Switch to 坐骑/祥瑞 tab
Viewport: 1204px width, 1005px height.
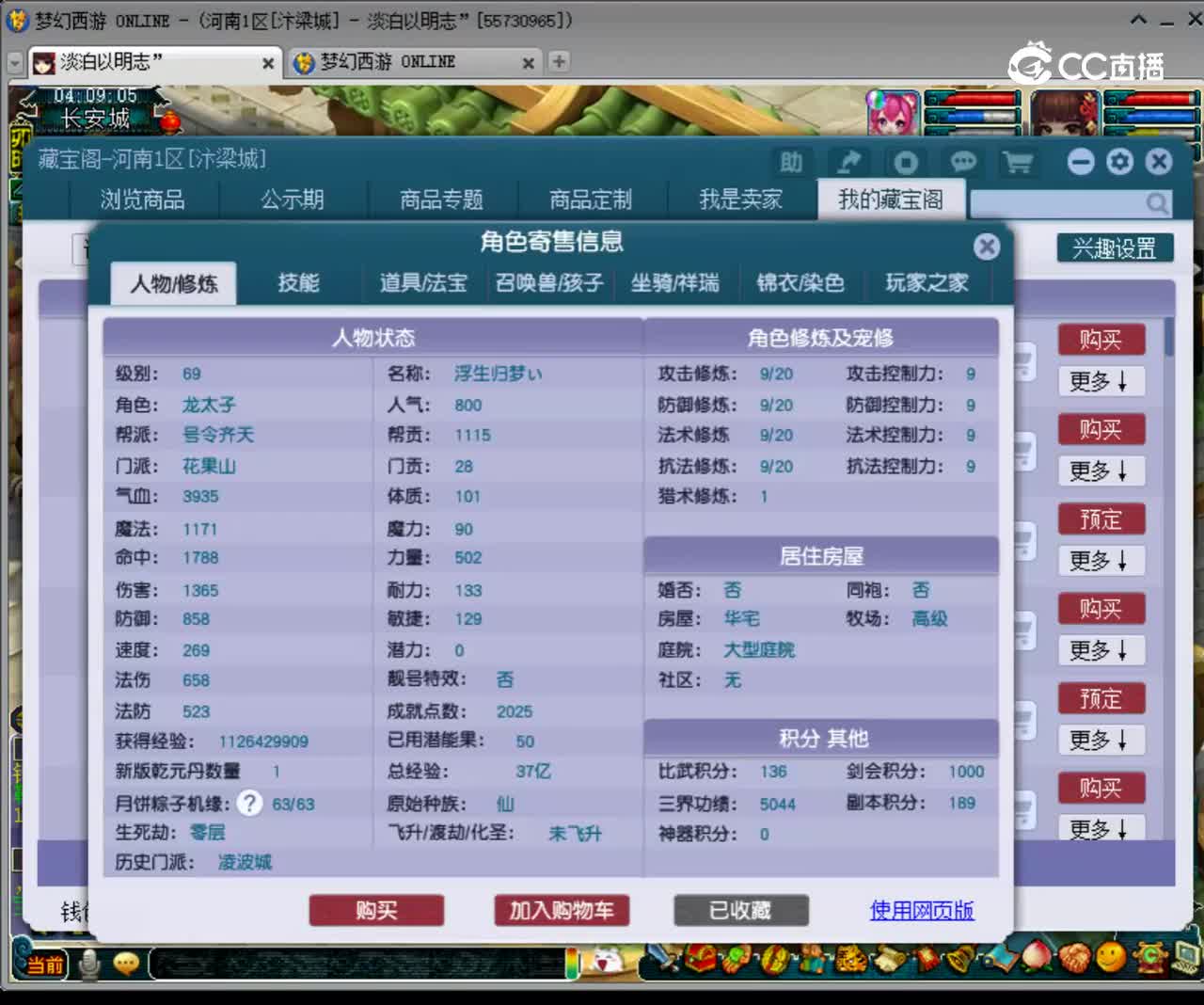pyautogui.click(x=674, y=282)
